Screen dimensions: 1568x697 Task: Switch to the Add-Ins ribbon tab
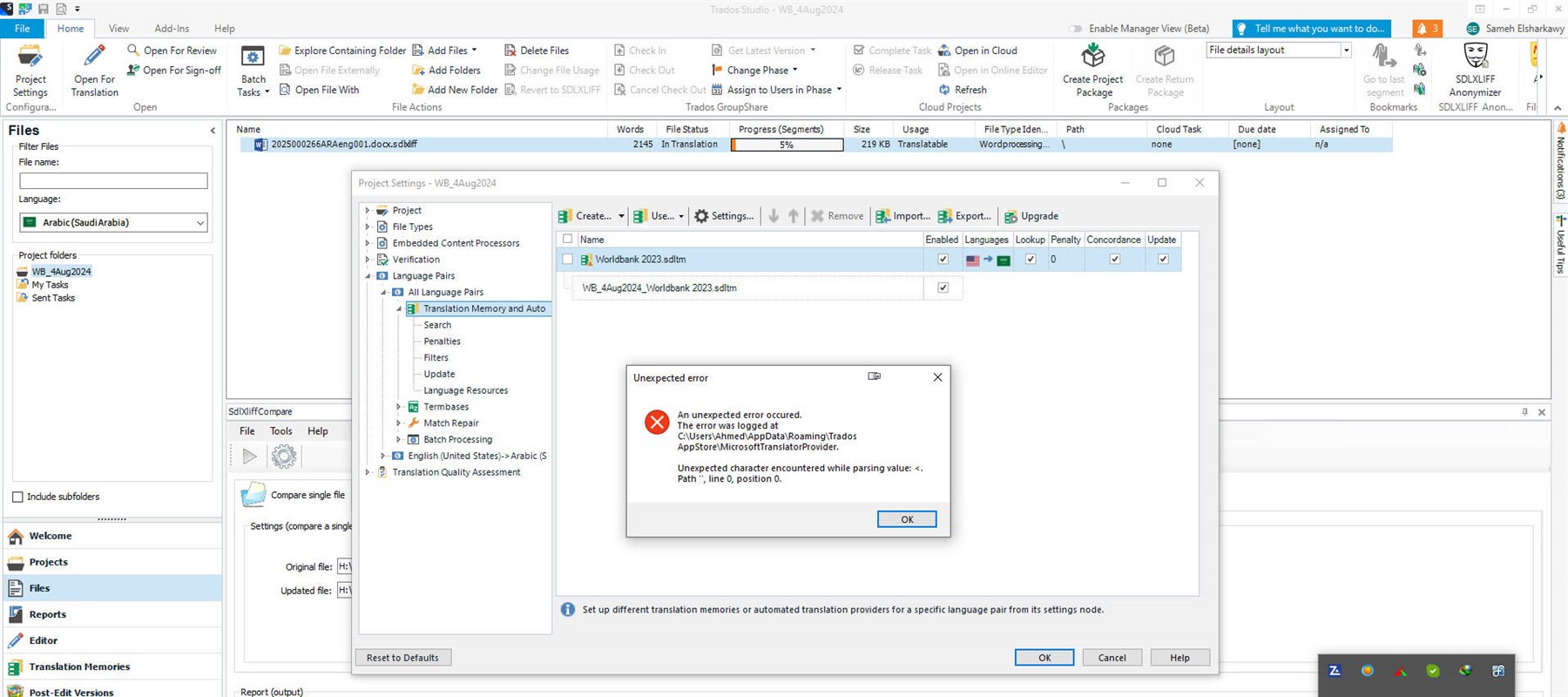point(172,29)
